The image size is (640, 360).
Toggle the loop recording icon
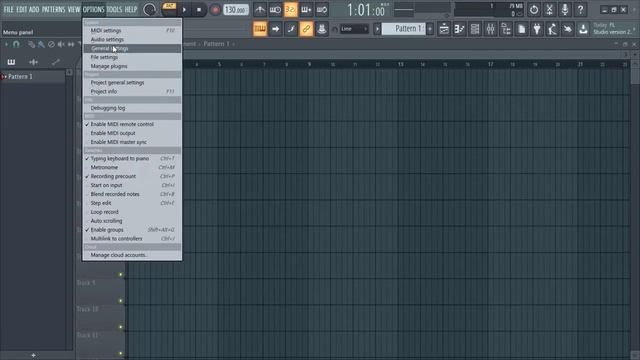pos(322,9)
